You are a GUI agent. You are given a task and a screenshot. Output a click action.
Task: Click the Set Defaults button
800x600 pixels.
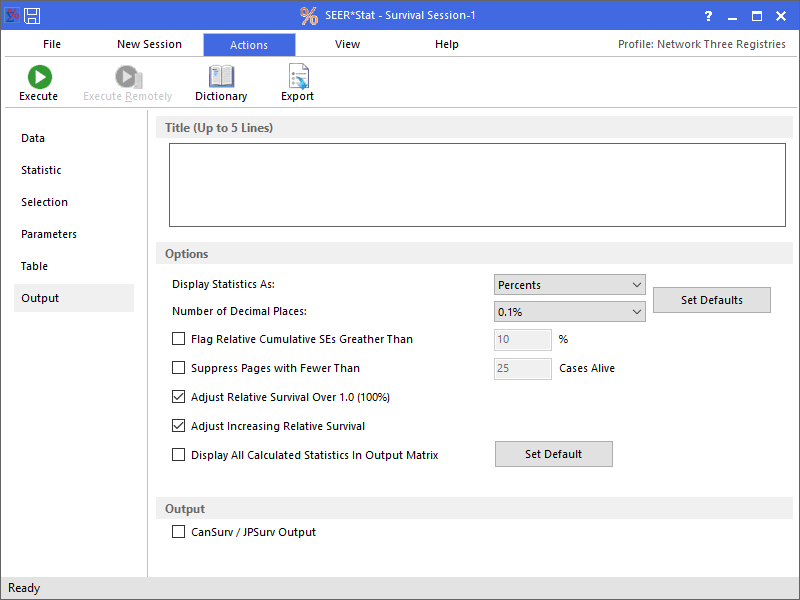[x=711, y=300]
